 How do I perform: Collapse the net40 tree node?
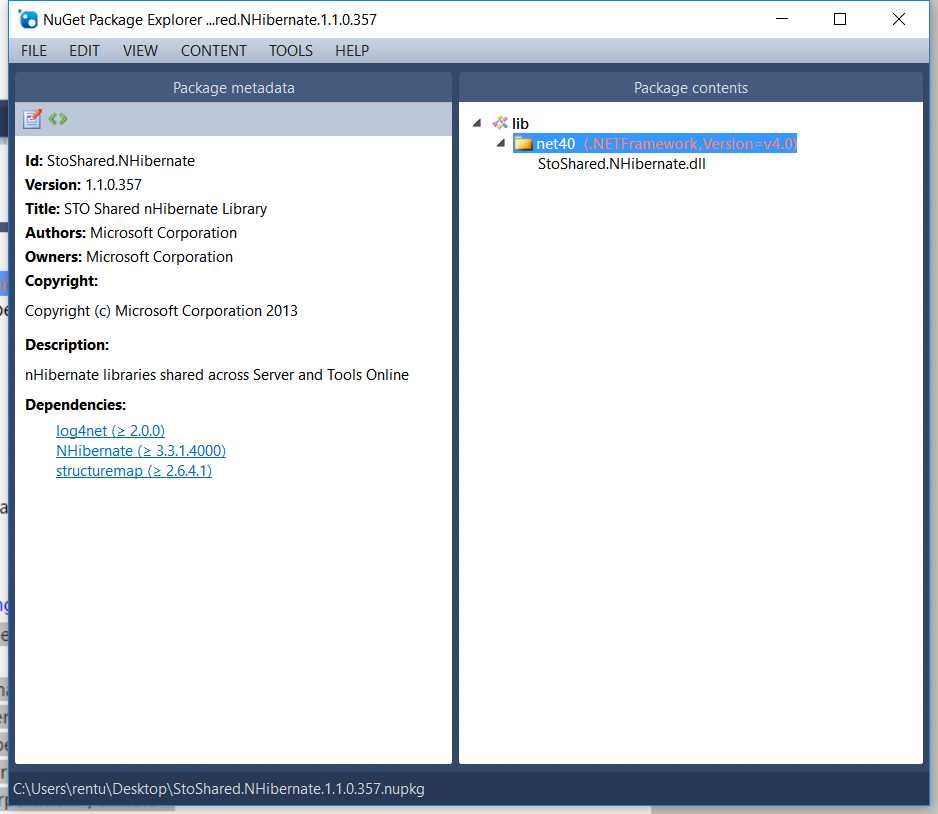501,144
